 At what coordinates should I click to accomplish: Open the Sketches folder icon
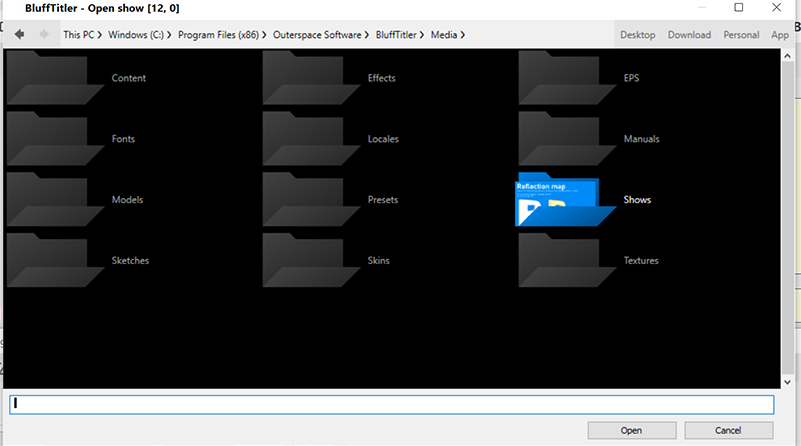[55, 260]
